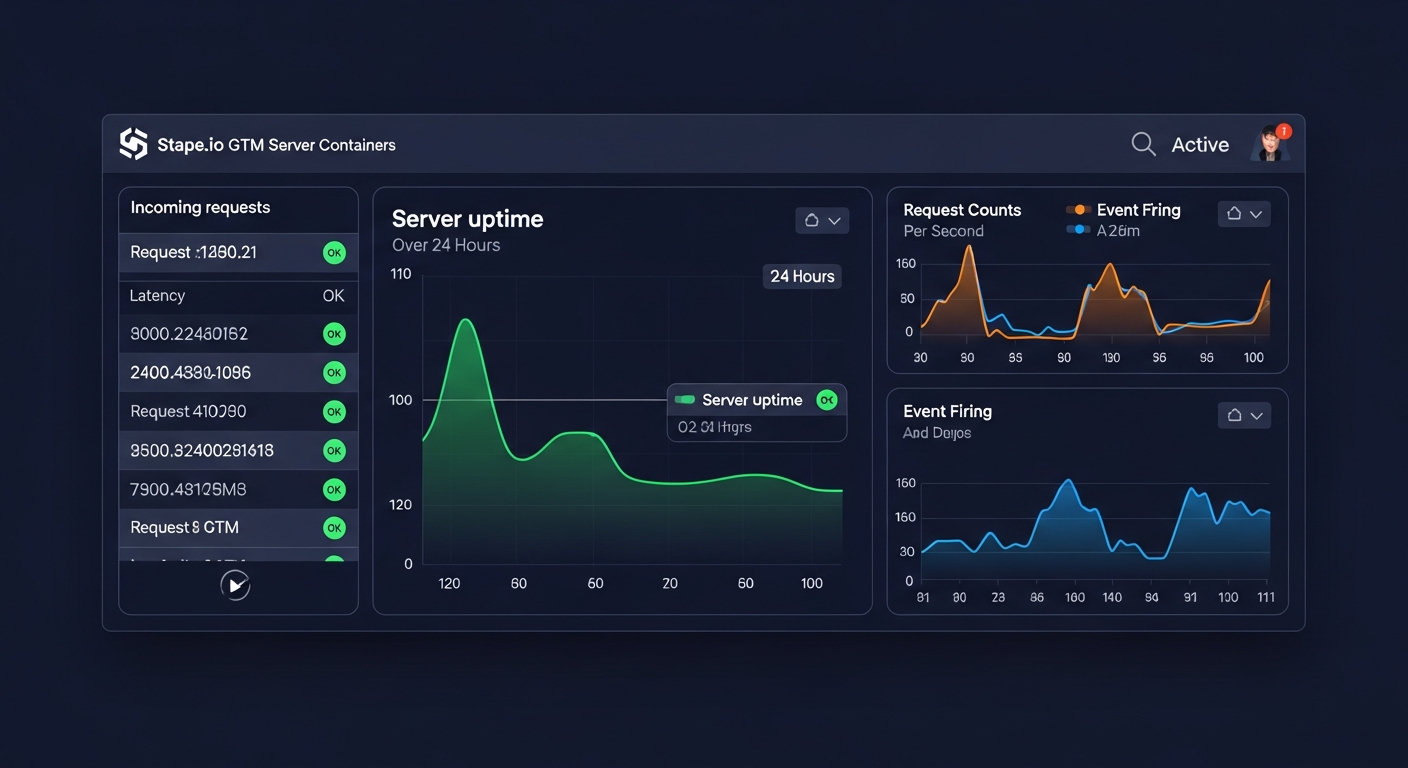Open the Request Counts panel dropdown
Image resolution: width=1408 pixels, height=768 pixels.
(1244, 213)
